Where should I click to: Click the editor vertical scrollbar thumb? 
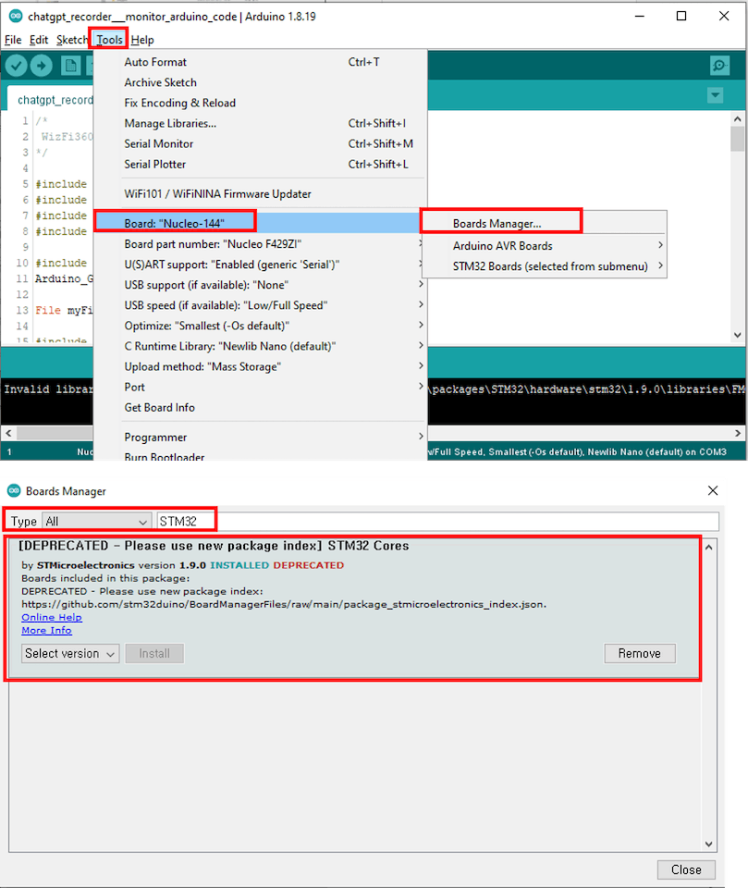coord(737,139)
